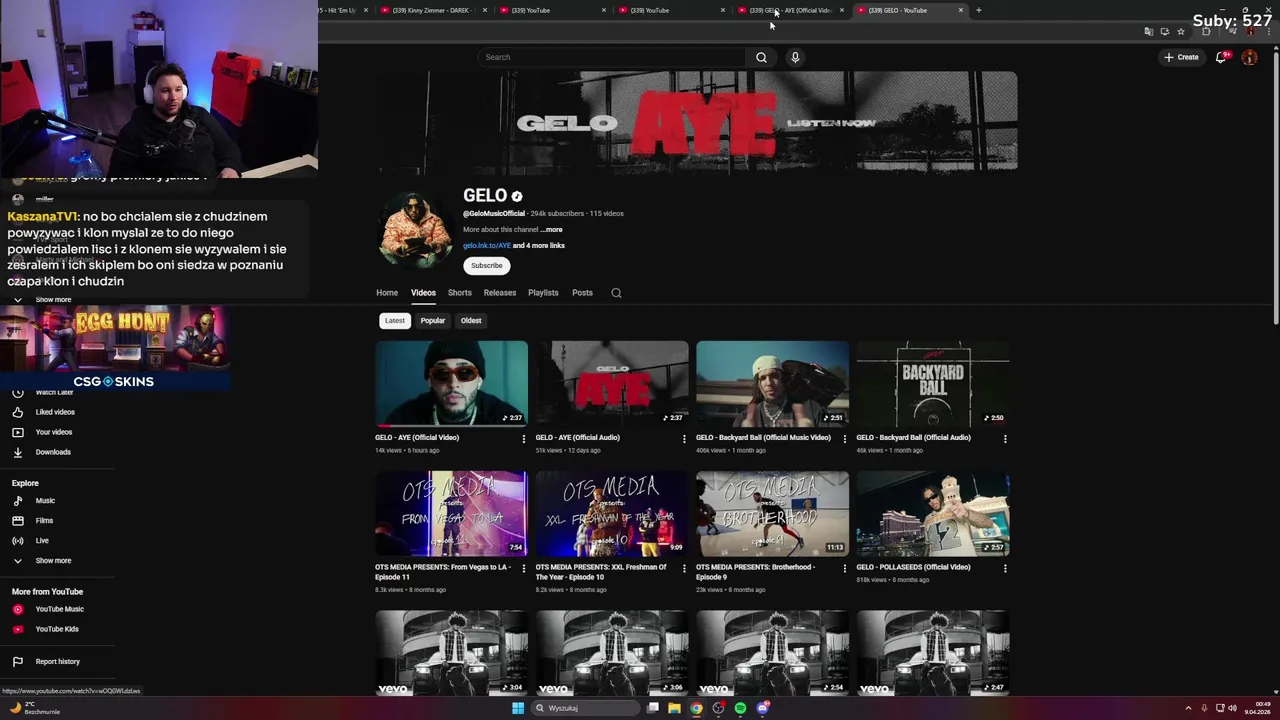This screenshot has height=720, width=1280.
Task: Open options for Backyard Ball (Official Music Video)
Action: point(845,438)
